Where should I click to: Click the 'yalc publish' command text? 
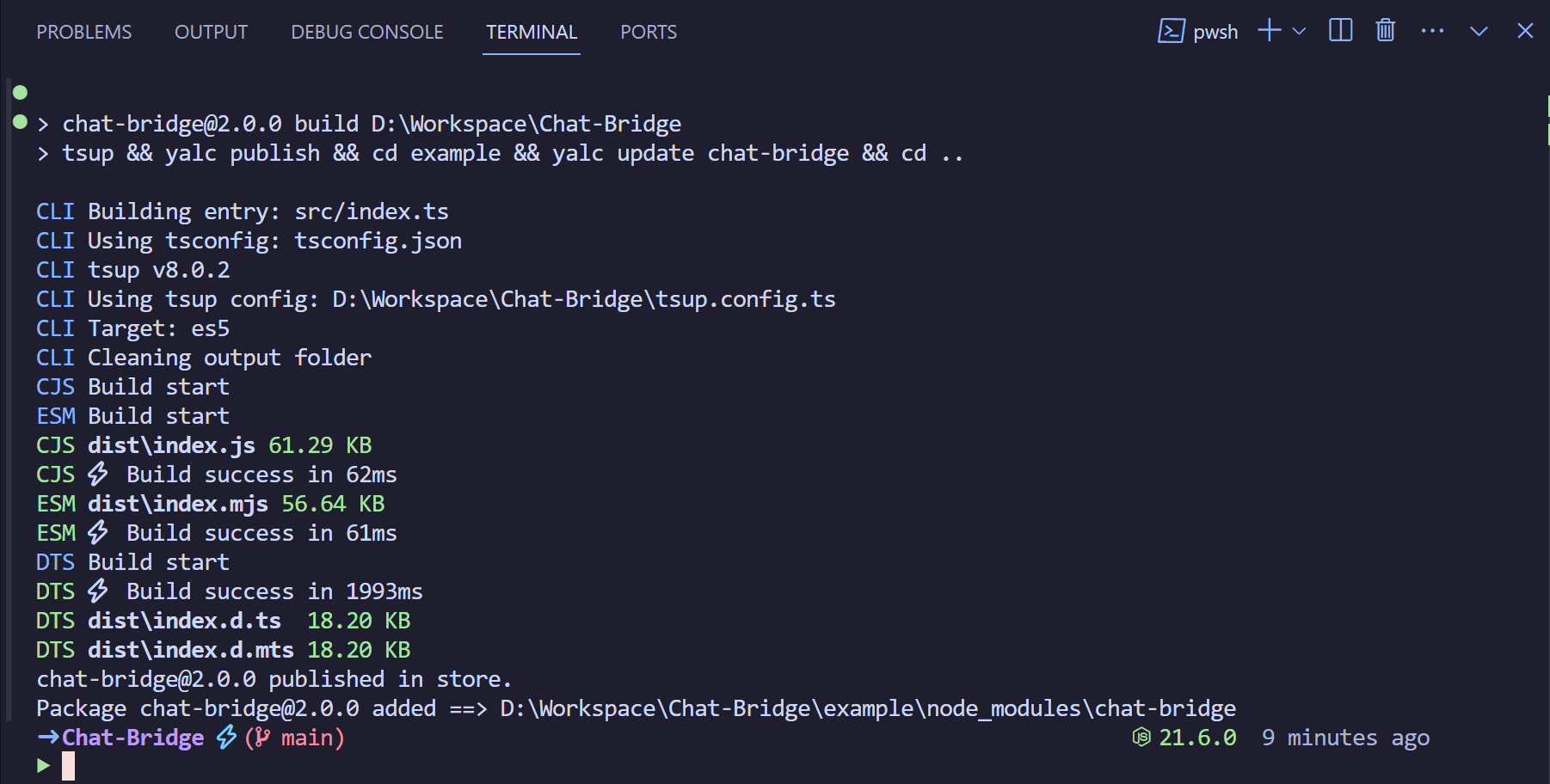coord(243,153)
